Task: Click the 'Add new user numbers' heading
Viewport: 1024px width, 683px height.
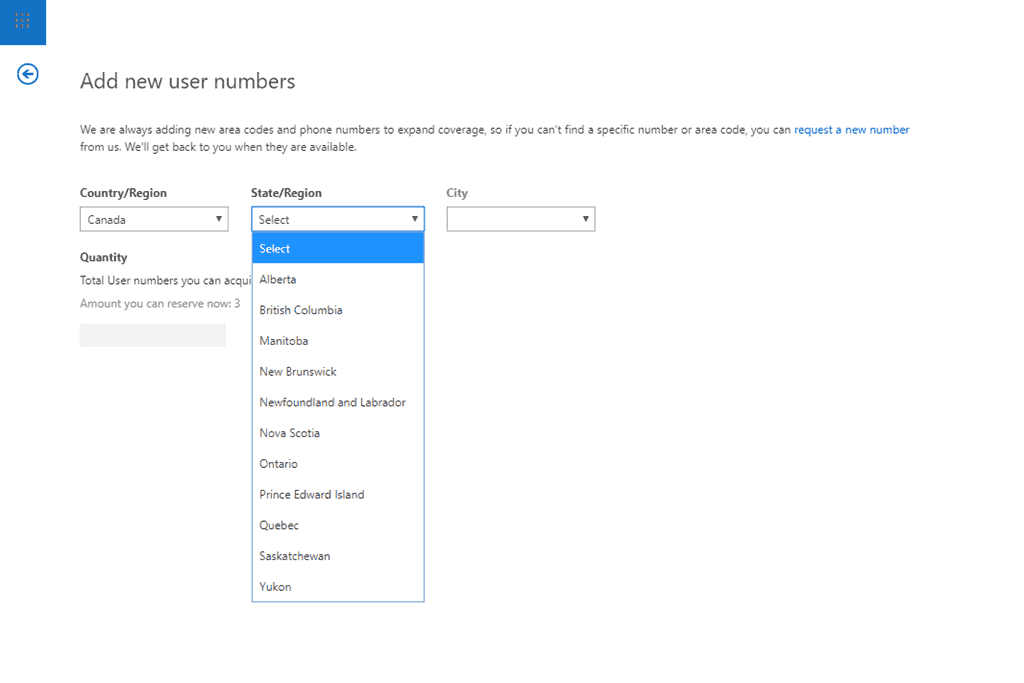Action: 188,81
